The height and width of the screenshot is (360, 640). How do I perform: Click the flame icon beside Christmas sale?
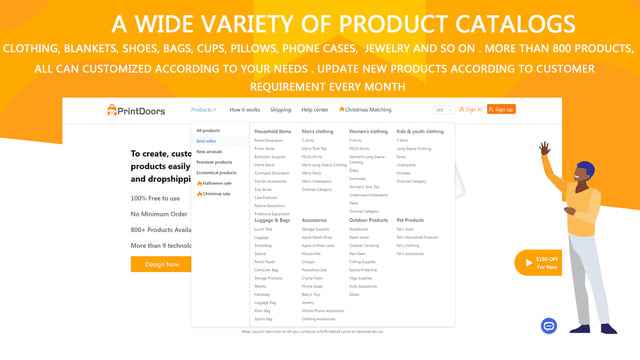pos(200,194)
